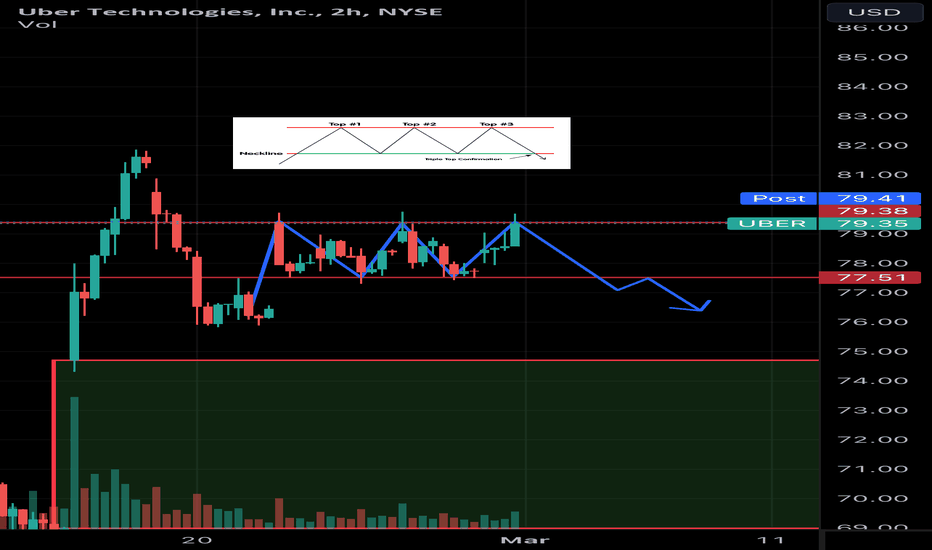932x550 pixels.
Task: Click the 82.00 price axis label
Action: tap(873, 146)
